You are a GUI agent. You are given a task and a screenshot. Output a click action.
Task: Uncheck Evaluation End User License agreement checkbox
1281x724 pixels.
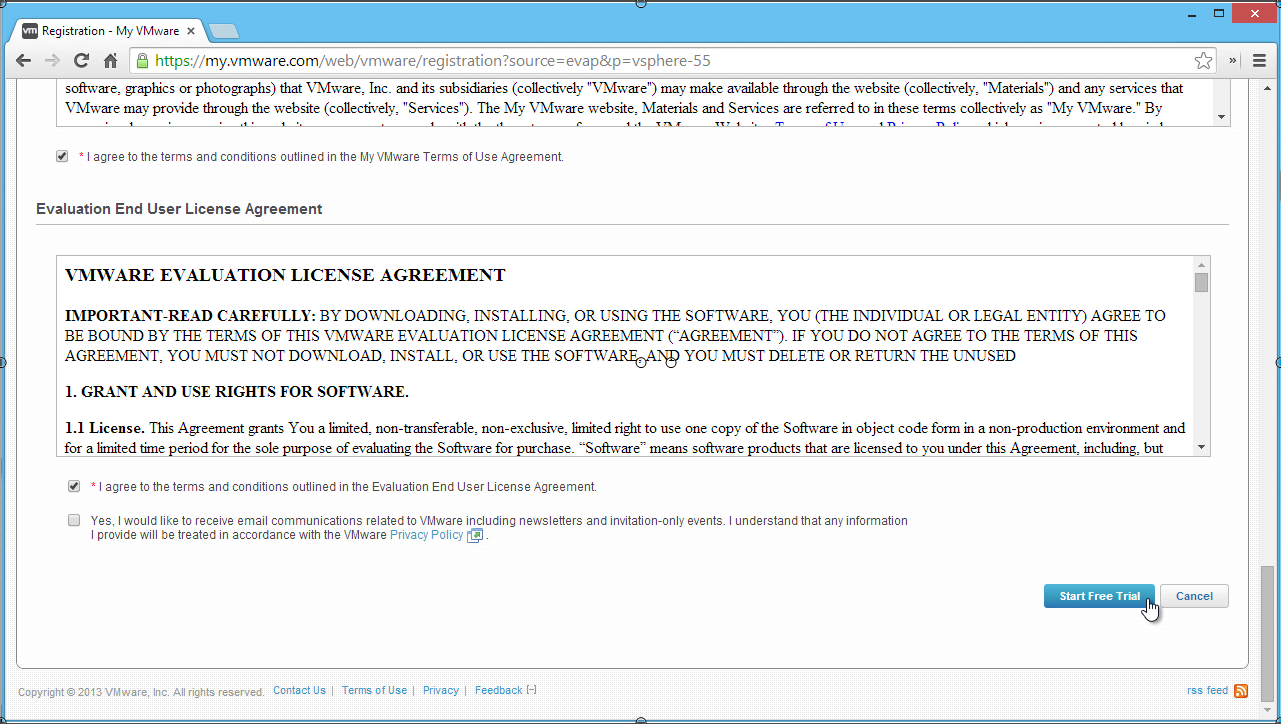[x=74, y=487]
